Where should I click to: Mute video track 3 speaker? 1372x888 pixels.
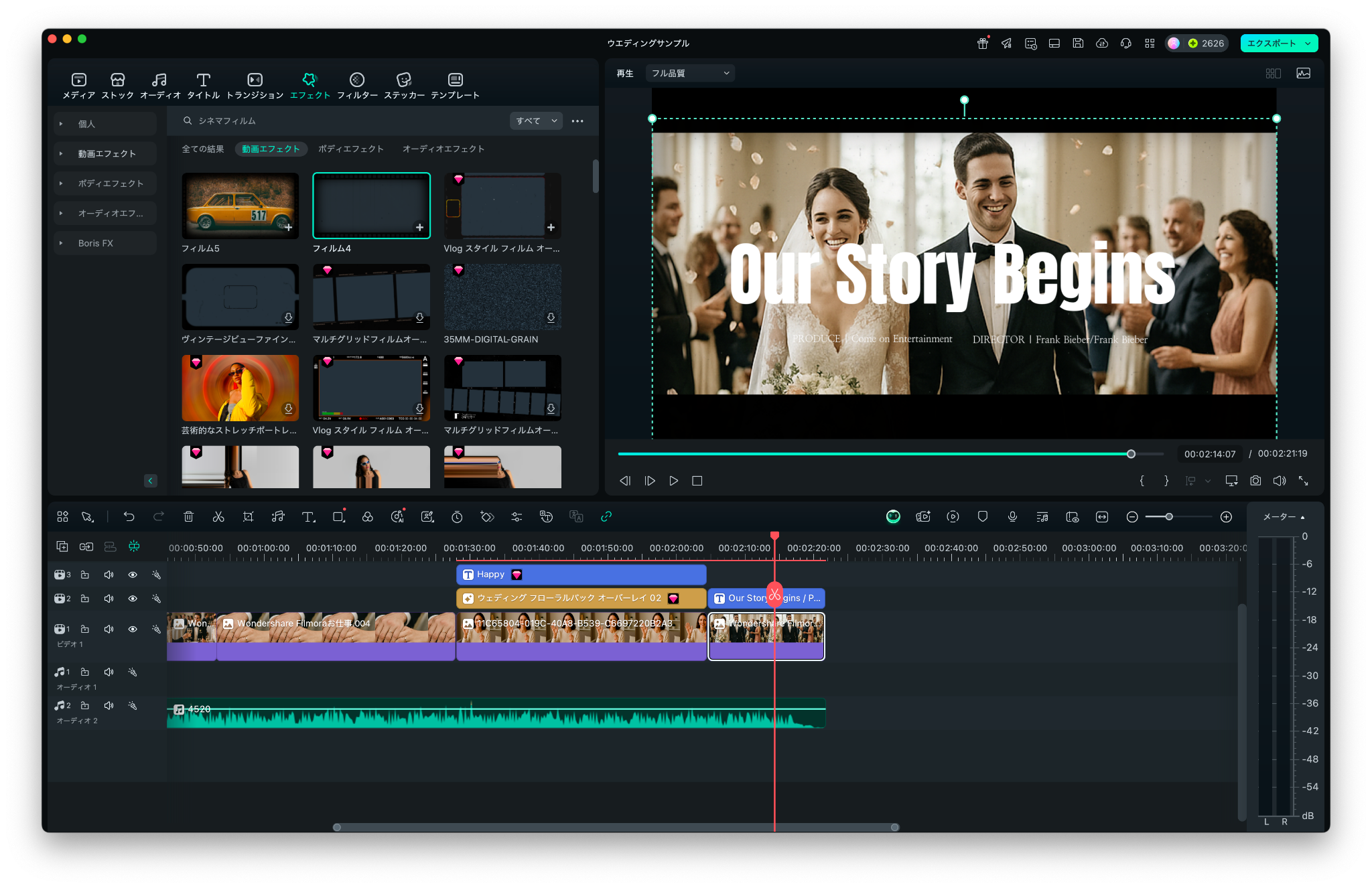[x=109, y=575]
